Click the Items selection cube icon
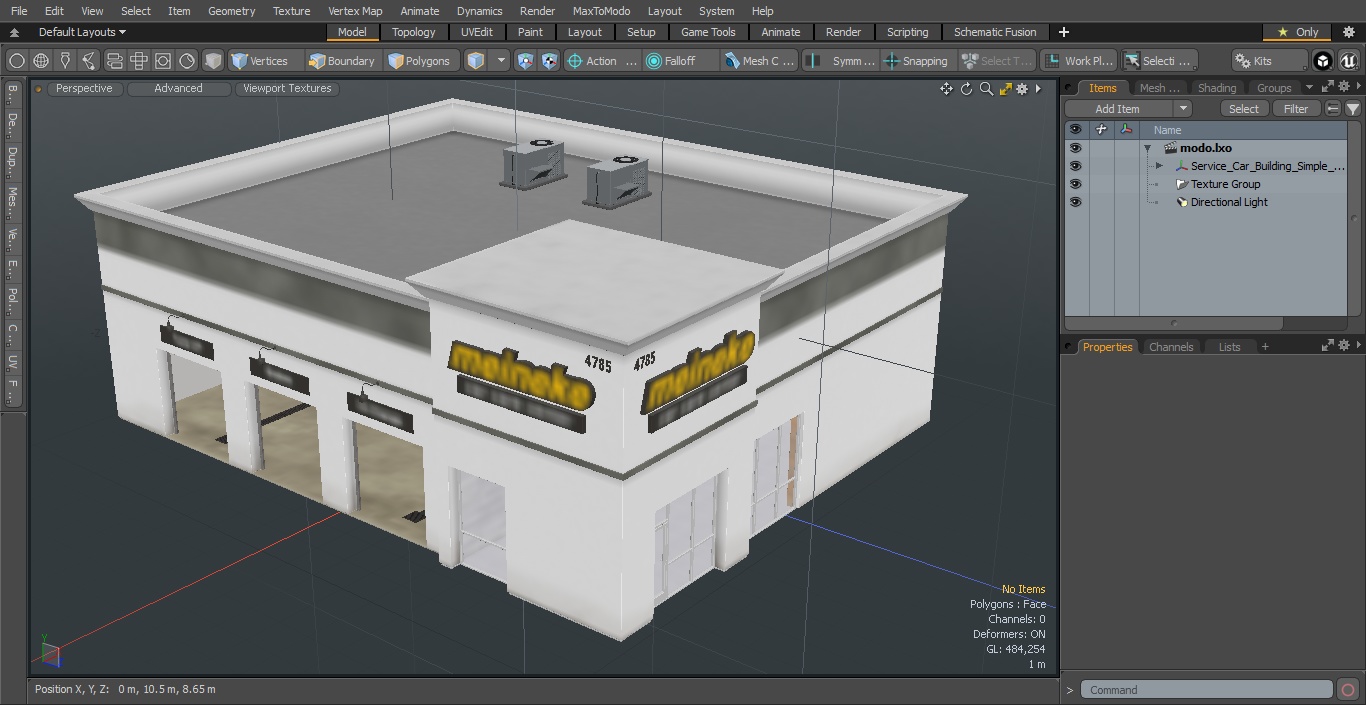The height and width of the screenshot is (705, 1366). (476, 61)
